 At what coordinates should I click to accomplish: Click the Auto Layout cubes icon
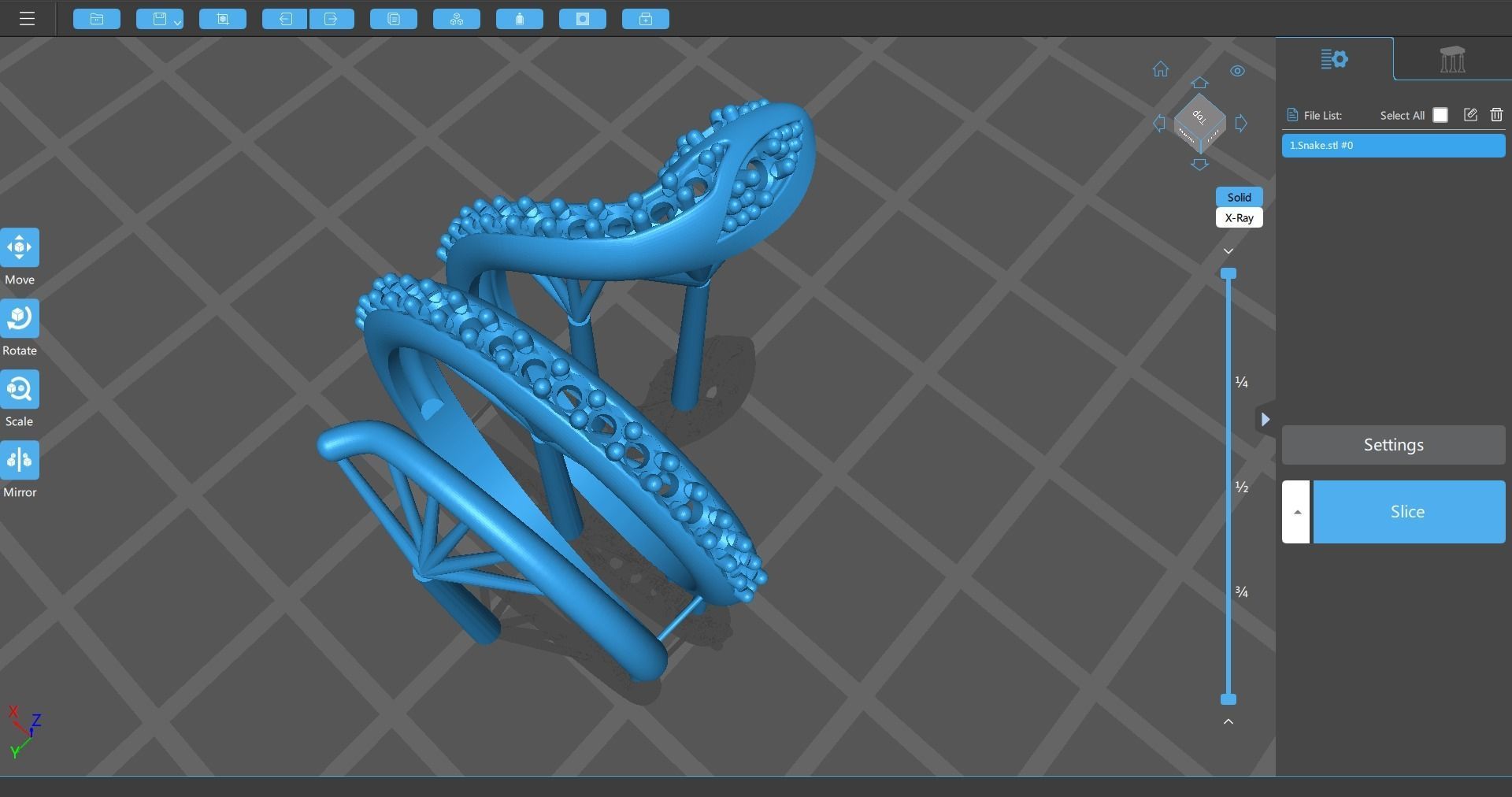(x=457, y=19)
